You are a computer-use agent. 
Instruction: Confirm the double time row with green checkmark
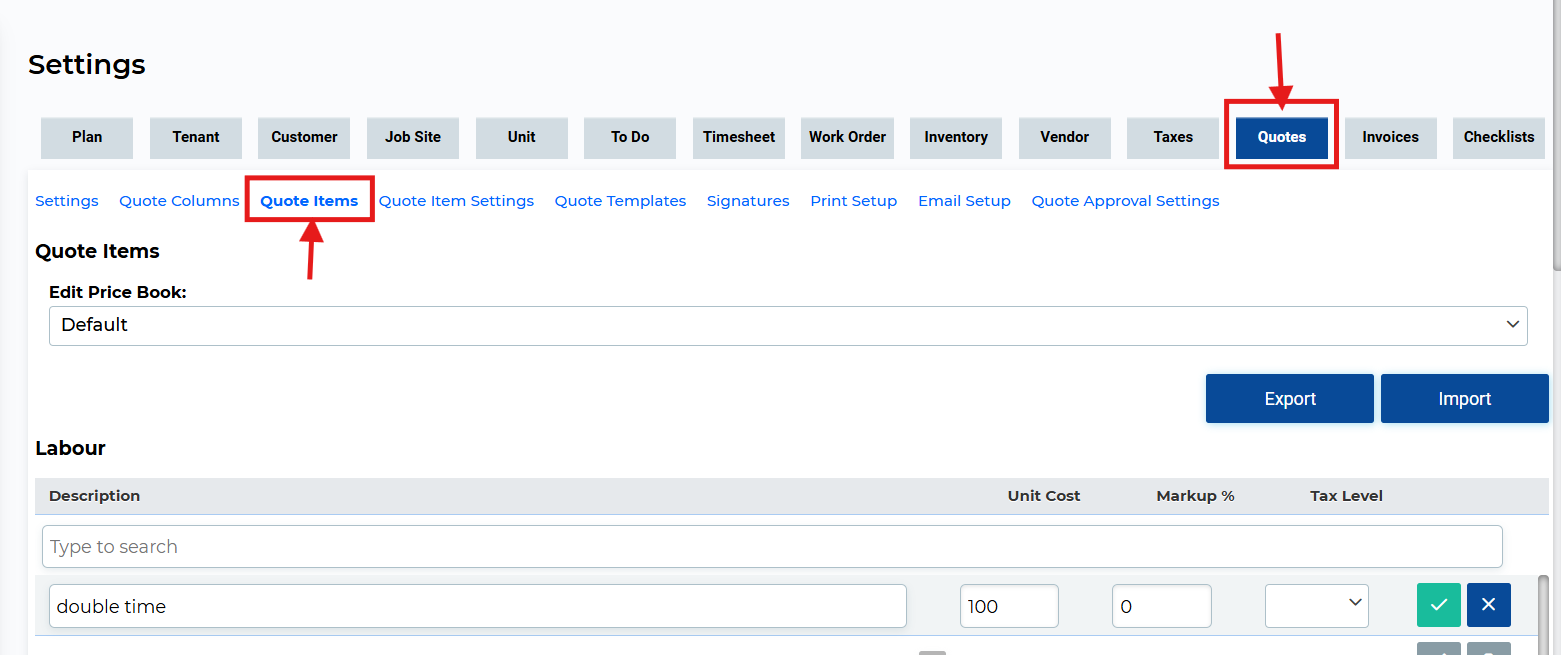tap(1438, 605)
